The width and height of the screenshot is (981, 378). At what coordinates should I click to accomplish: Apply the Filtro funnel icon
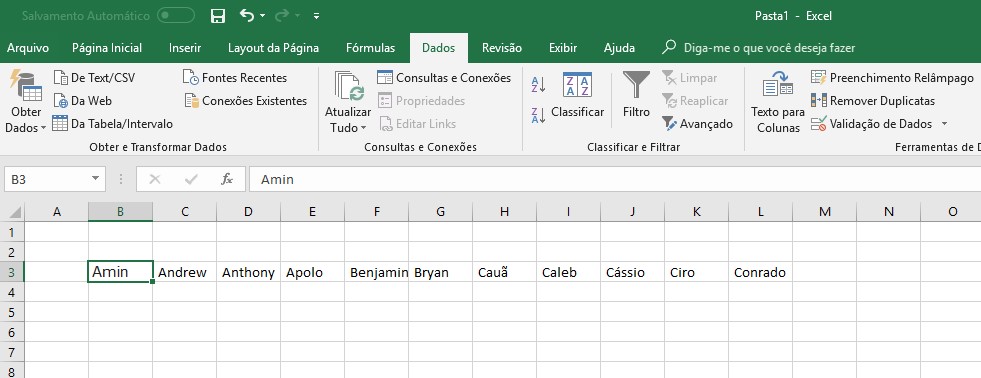[x=636, y=84]
